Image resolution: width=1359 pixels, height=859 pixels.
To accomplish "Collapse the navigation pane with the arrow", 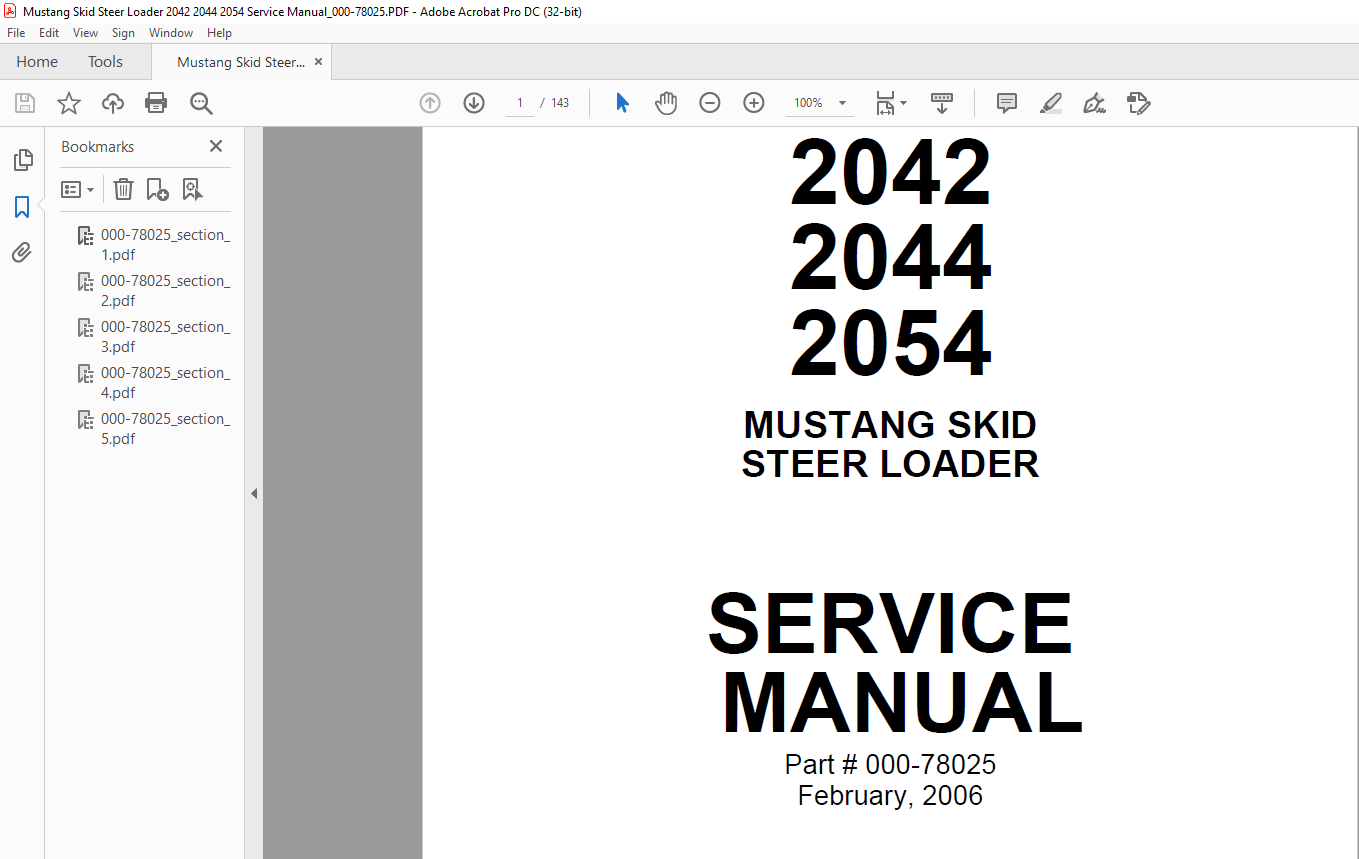I will (x=254, y=493).
